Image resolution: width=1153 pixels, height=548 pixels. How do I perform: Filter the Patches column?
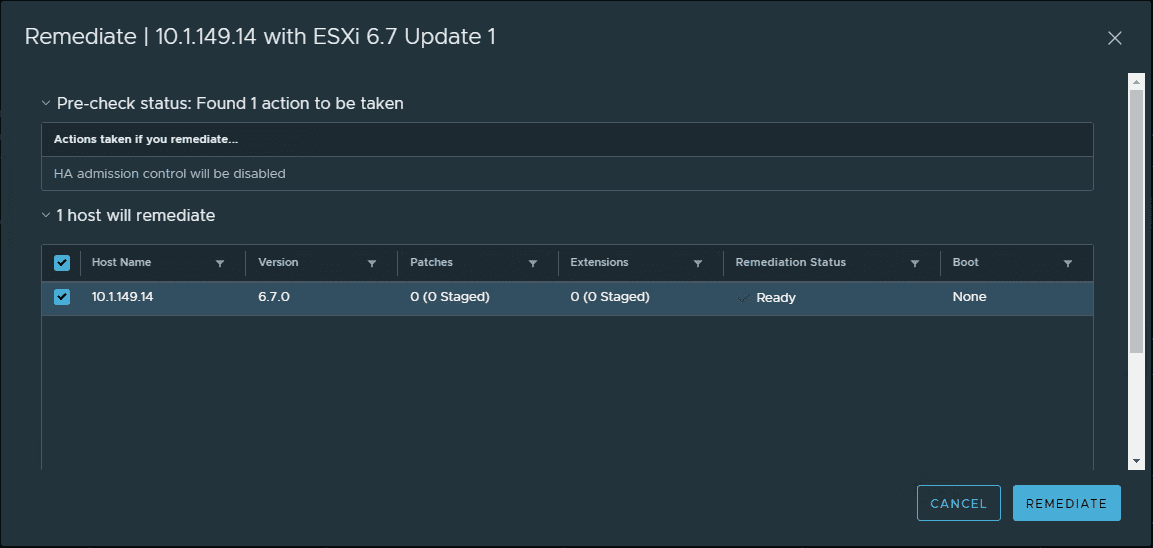tap(533, 264)
